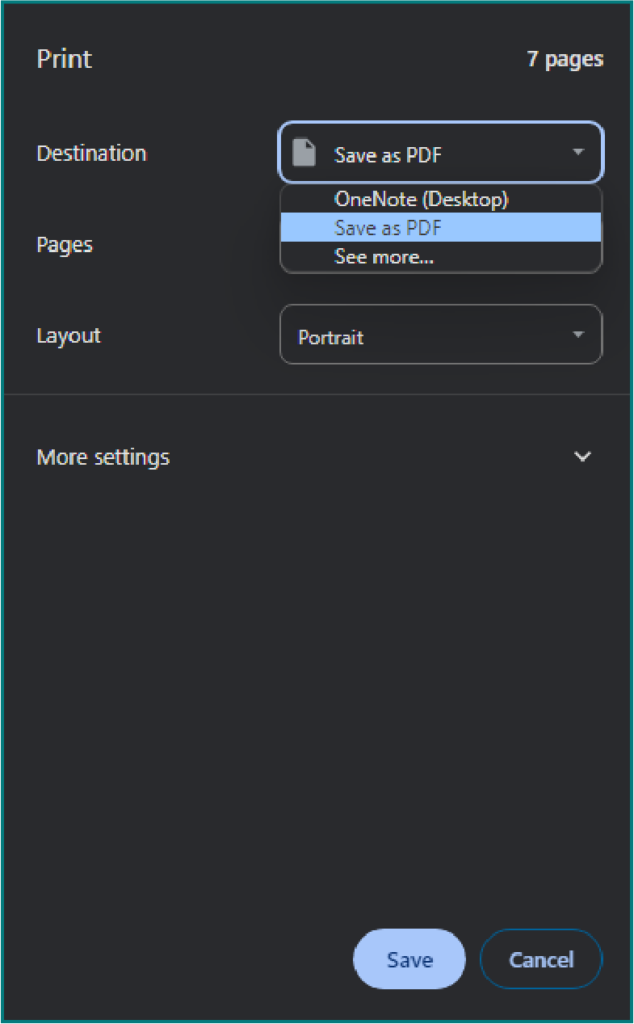
Task: Expand the Layout dropdown
Action: pos(578,335)
